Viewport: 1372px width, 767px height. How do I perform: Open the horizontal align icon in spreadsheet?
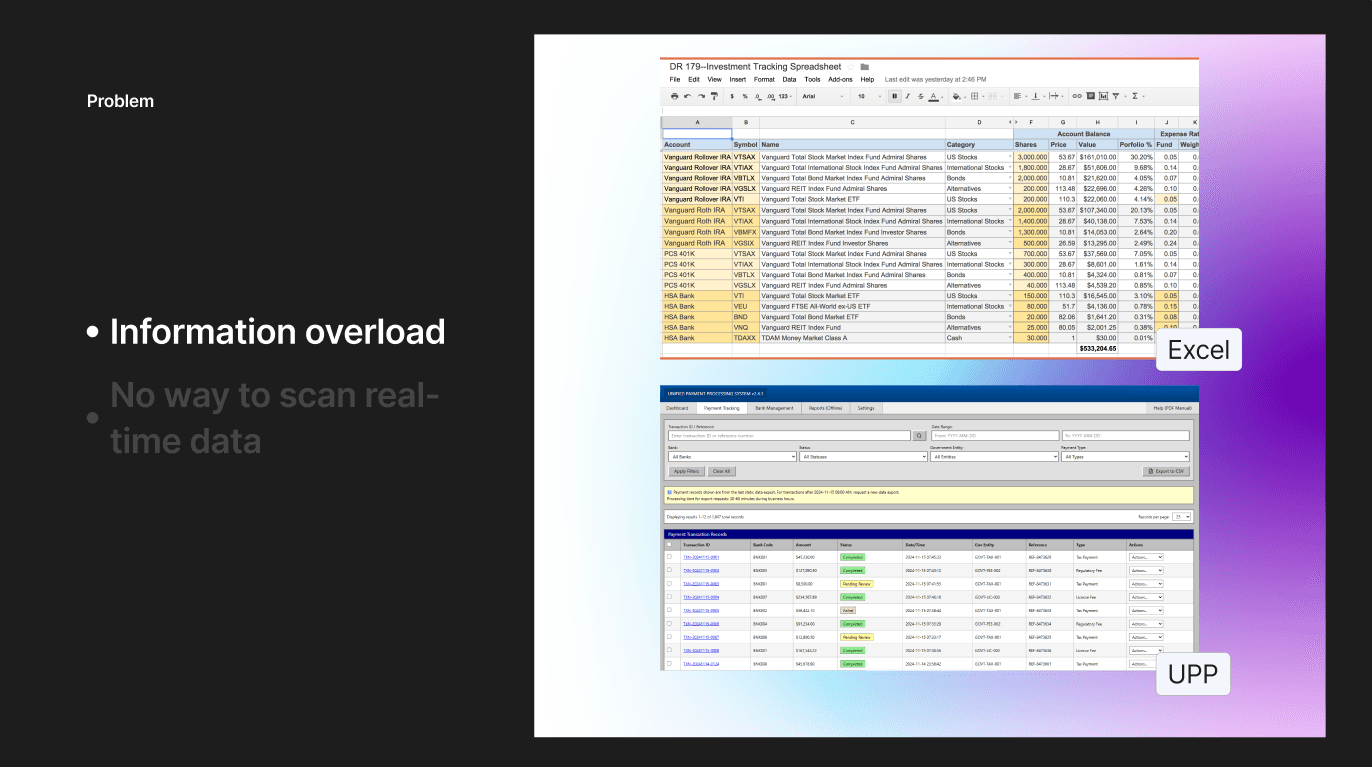pos(1018,96)
